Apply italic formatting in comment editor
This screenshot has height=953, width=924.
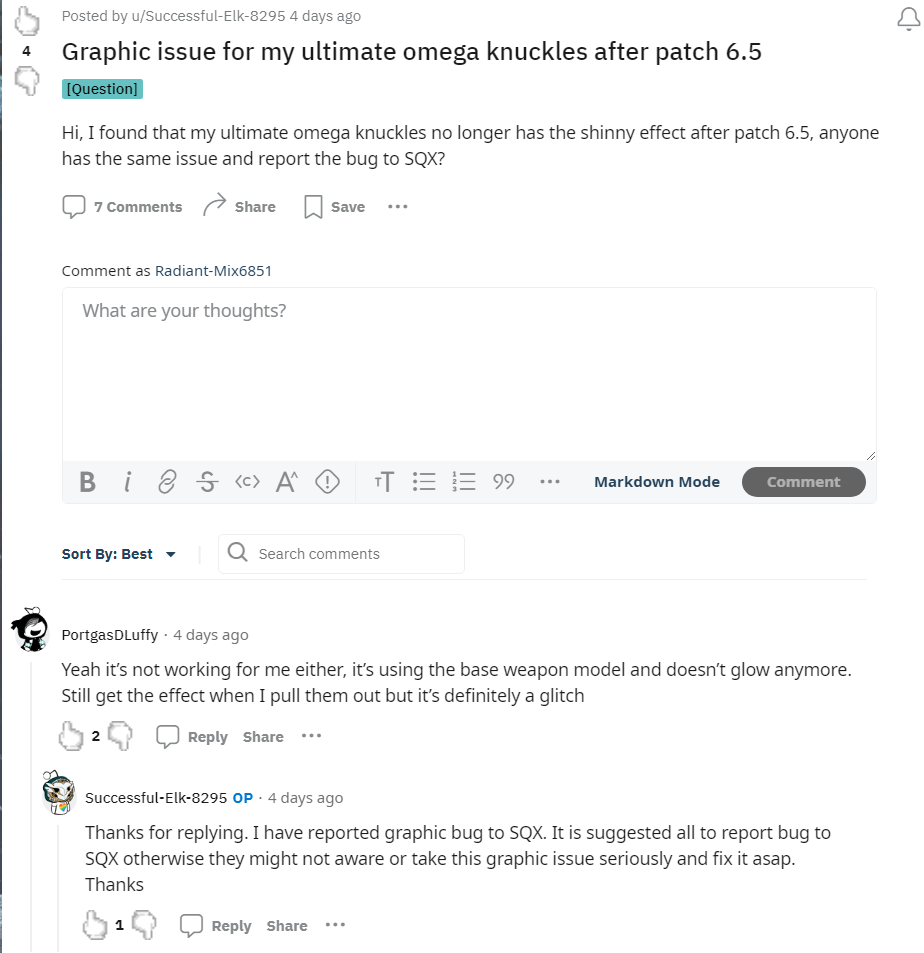pos(128,482)
